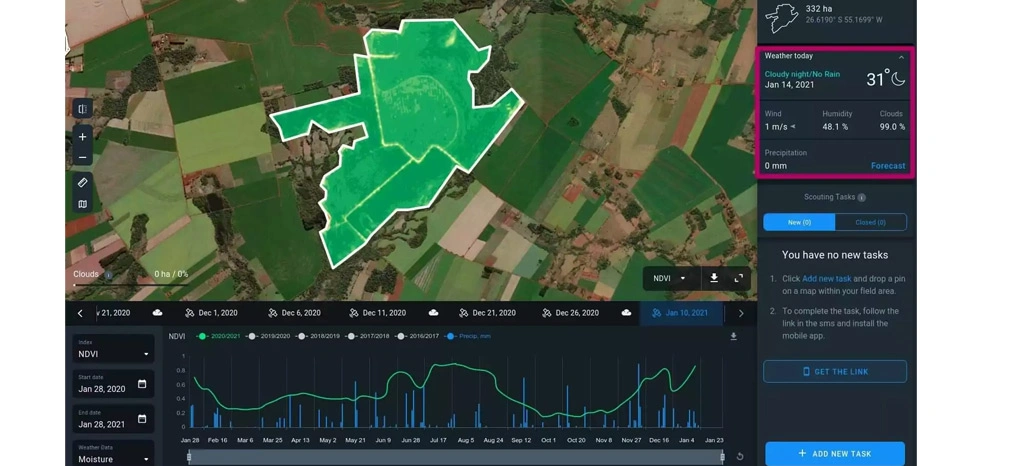Open the Index NDVI dropdown
The height and width of the screenshot is (466, 1026).
click(113, 350)
